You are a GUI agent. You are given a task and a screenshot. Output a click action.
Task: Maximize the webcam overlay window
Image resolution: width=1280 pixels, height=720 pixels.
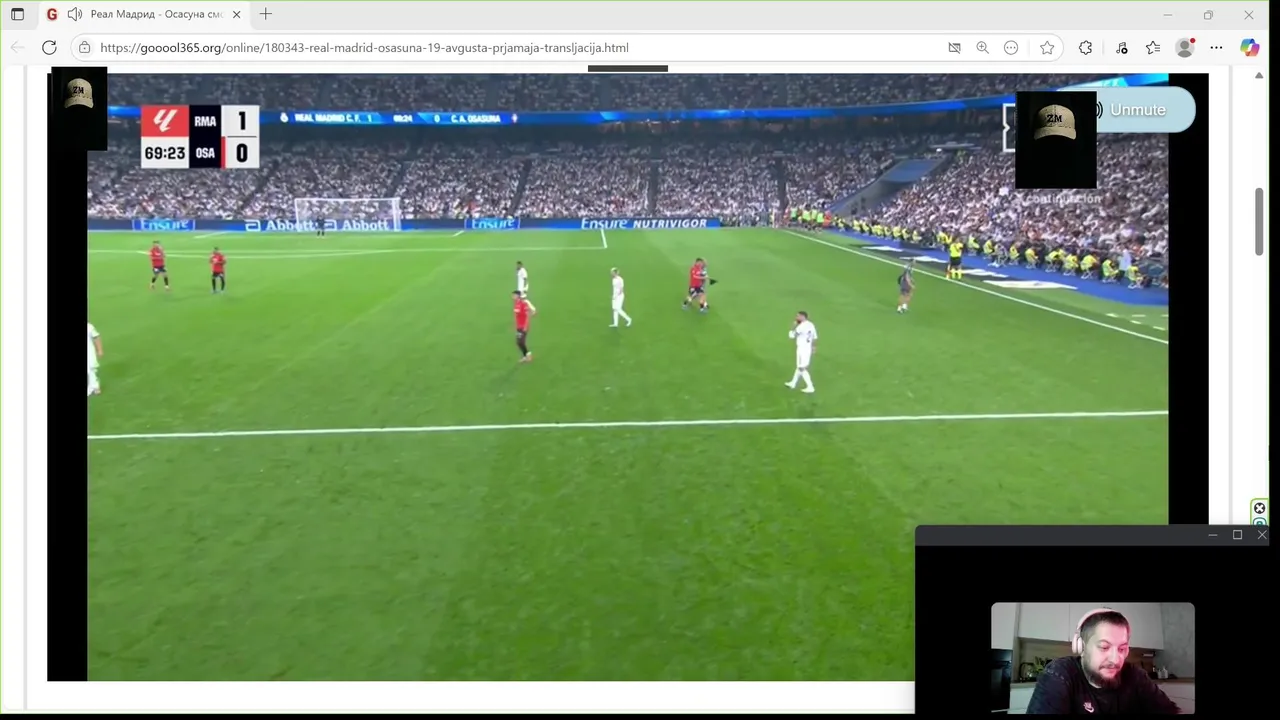pos(1237,535)
